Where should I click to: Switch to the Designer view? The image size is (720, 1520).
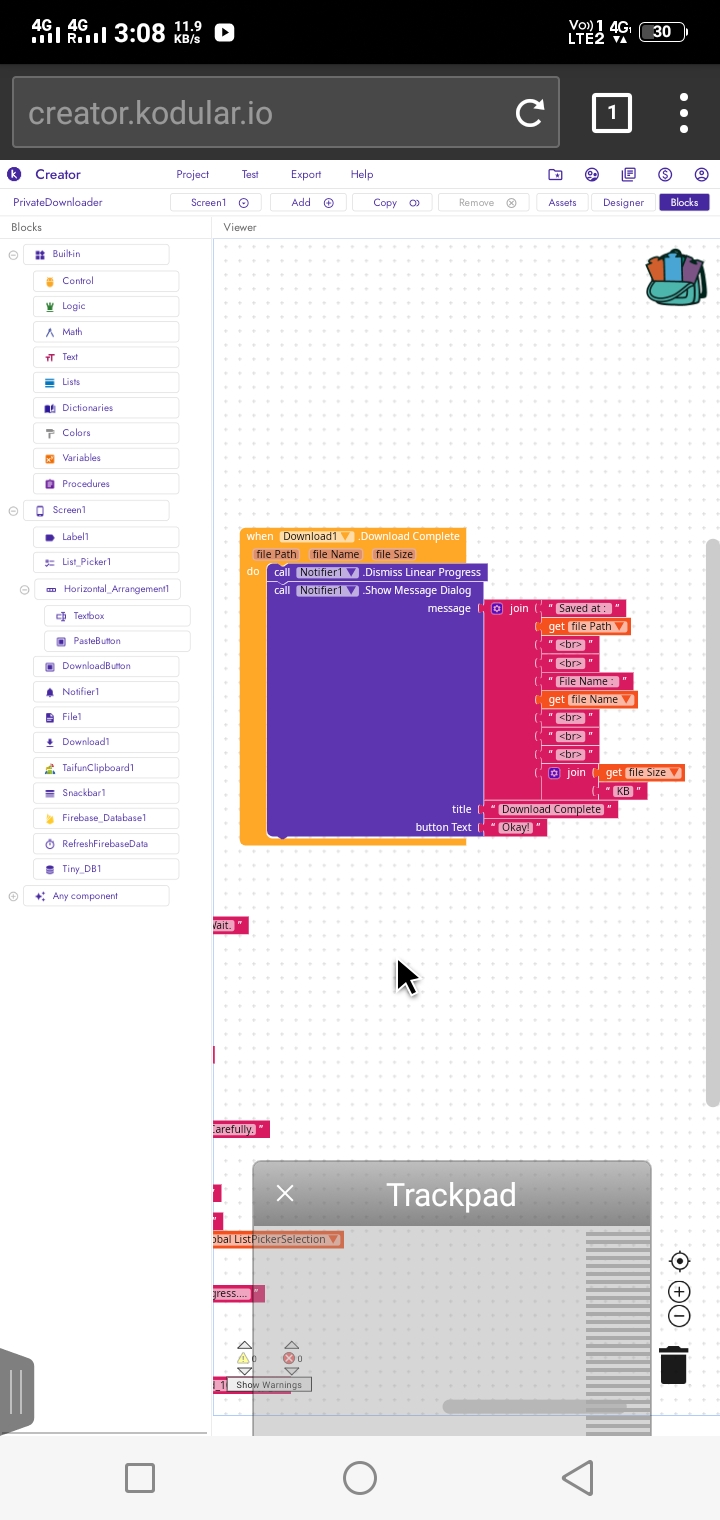pos(623,202)
